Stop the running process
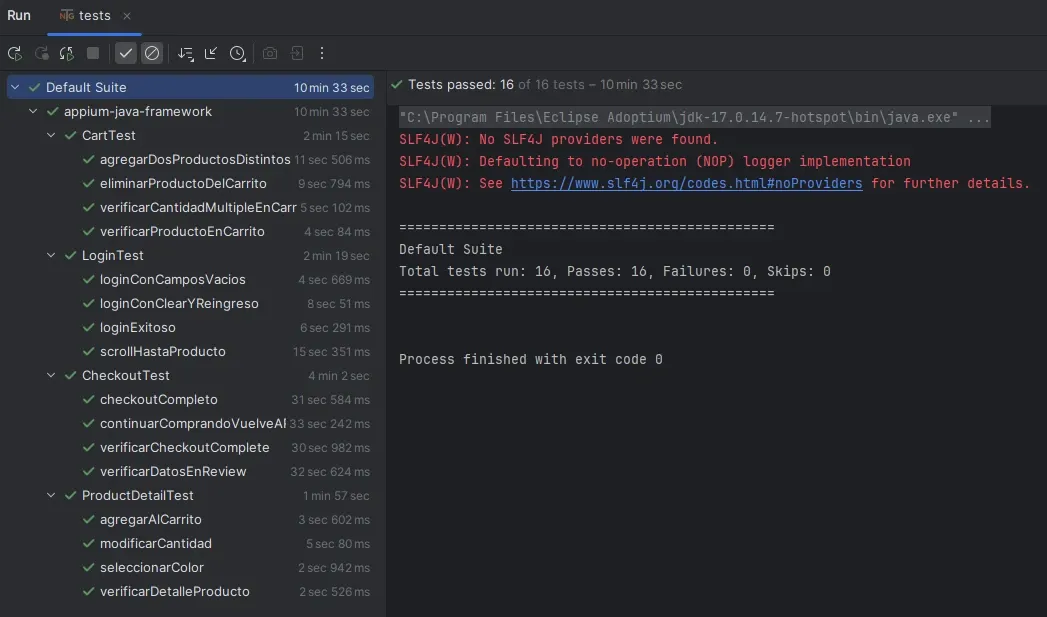The width and height of the screenshot is (1047, 617). [x=93, y=53]
